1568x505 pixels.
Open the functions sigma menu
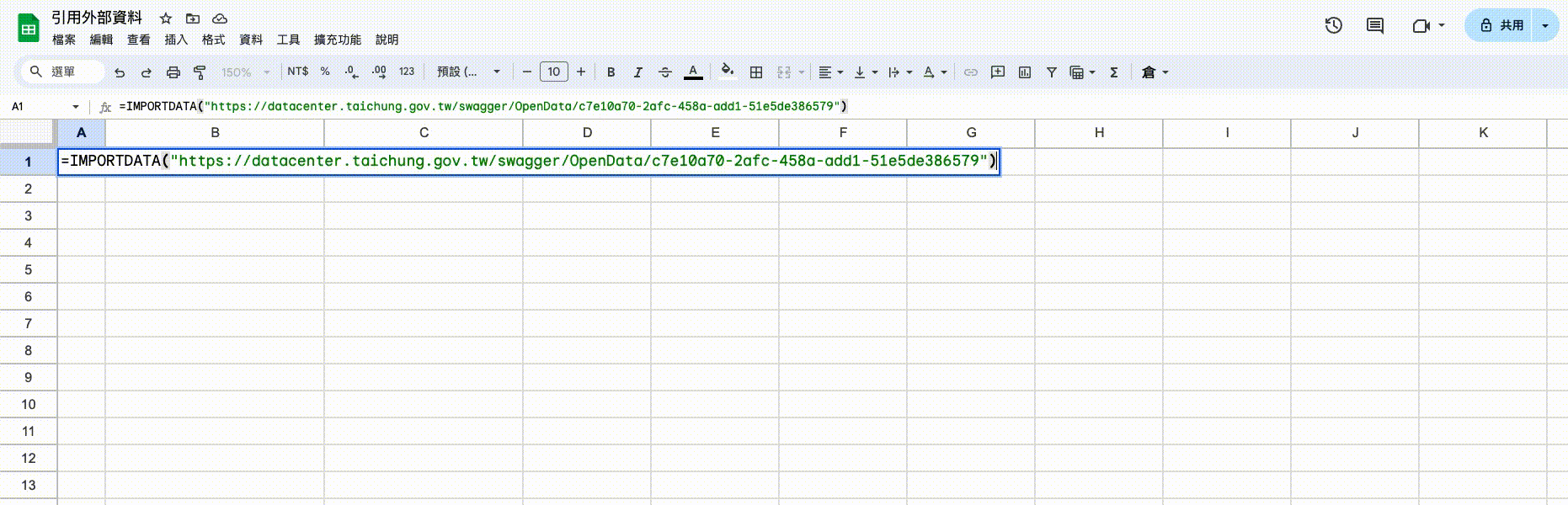tap(1114, 72)
